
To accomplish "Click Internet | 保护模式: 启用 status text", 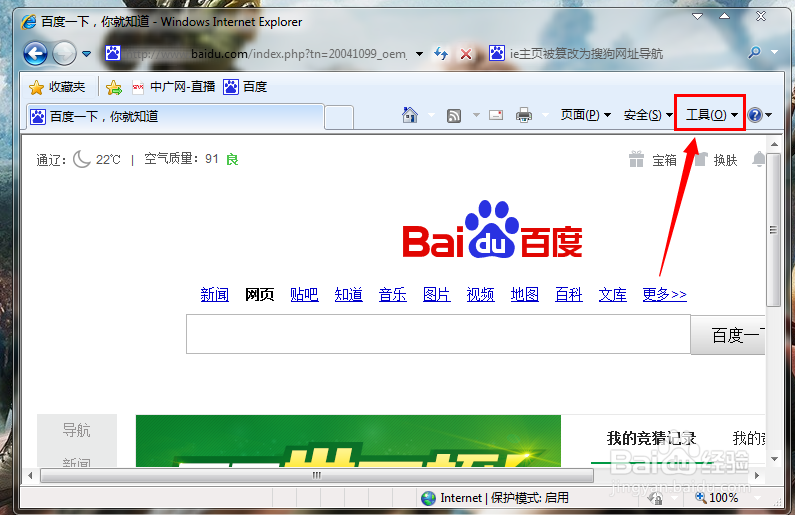I will tap(504, 498).
